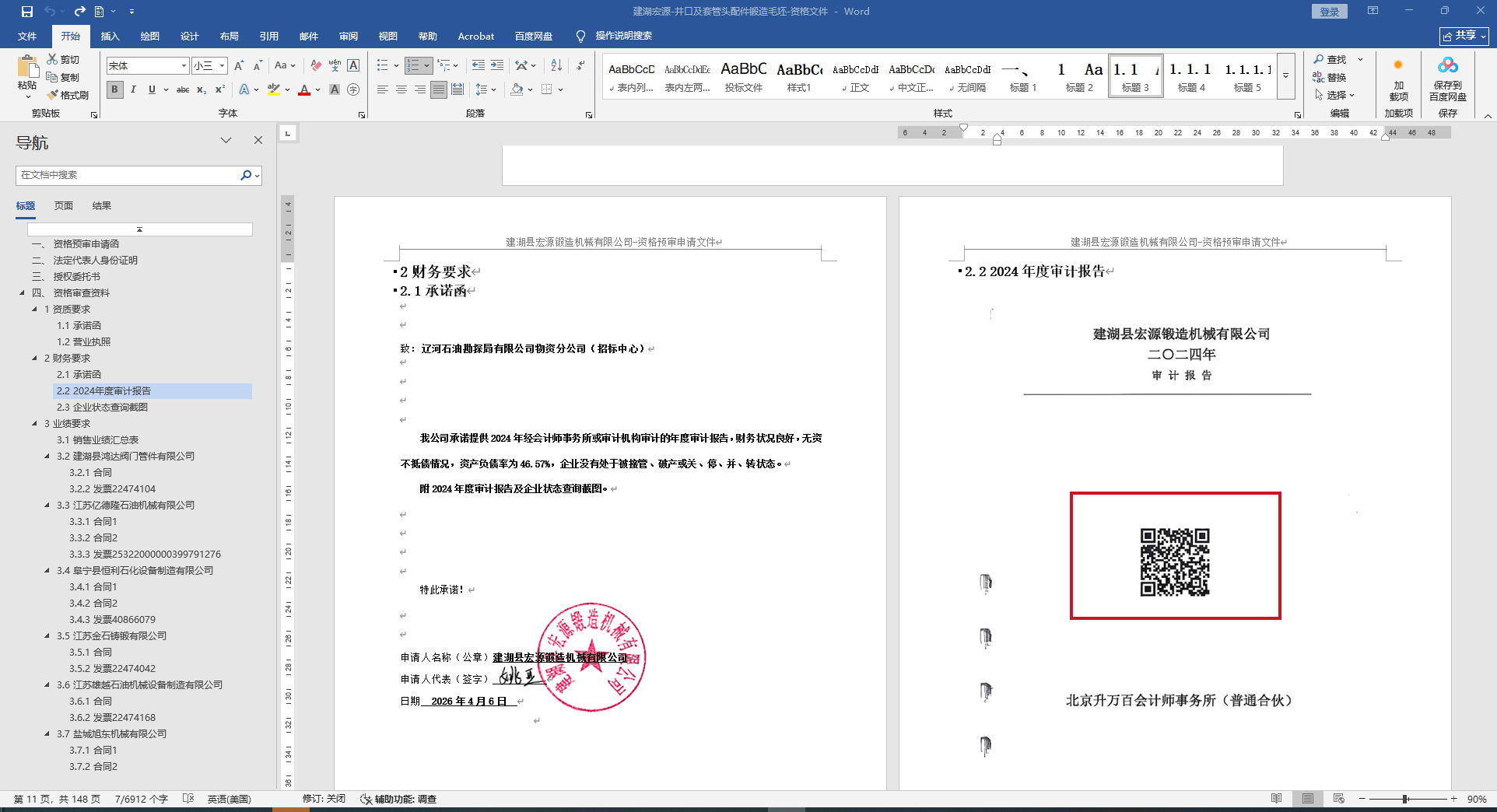Toggle subscript formatting

[x=202, y=90]
